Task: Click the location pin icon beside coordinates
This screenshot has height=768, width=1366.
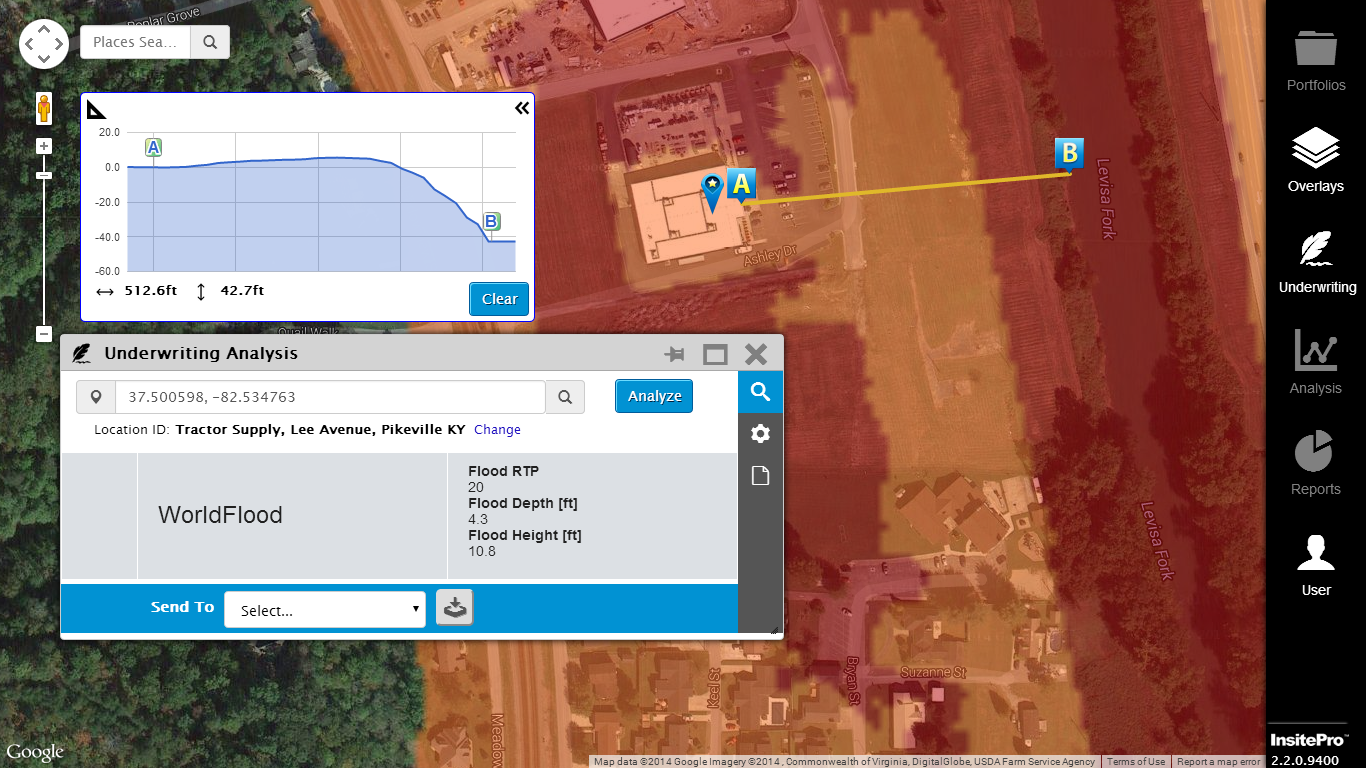Action: pos(96,397)
